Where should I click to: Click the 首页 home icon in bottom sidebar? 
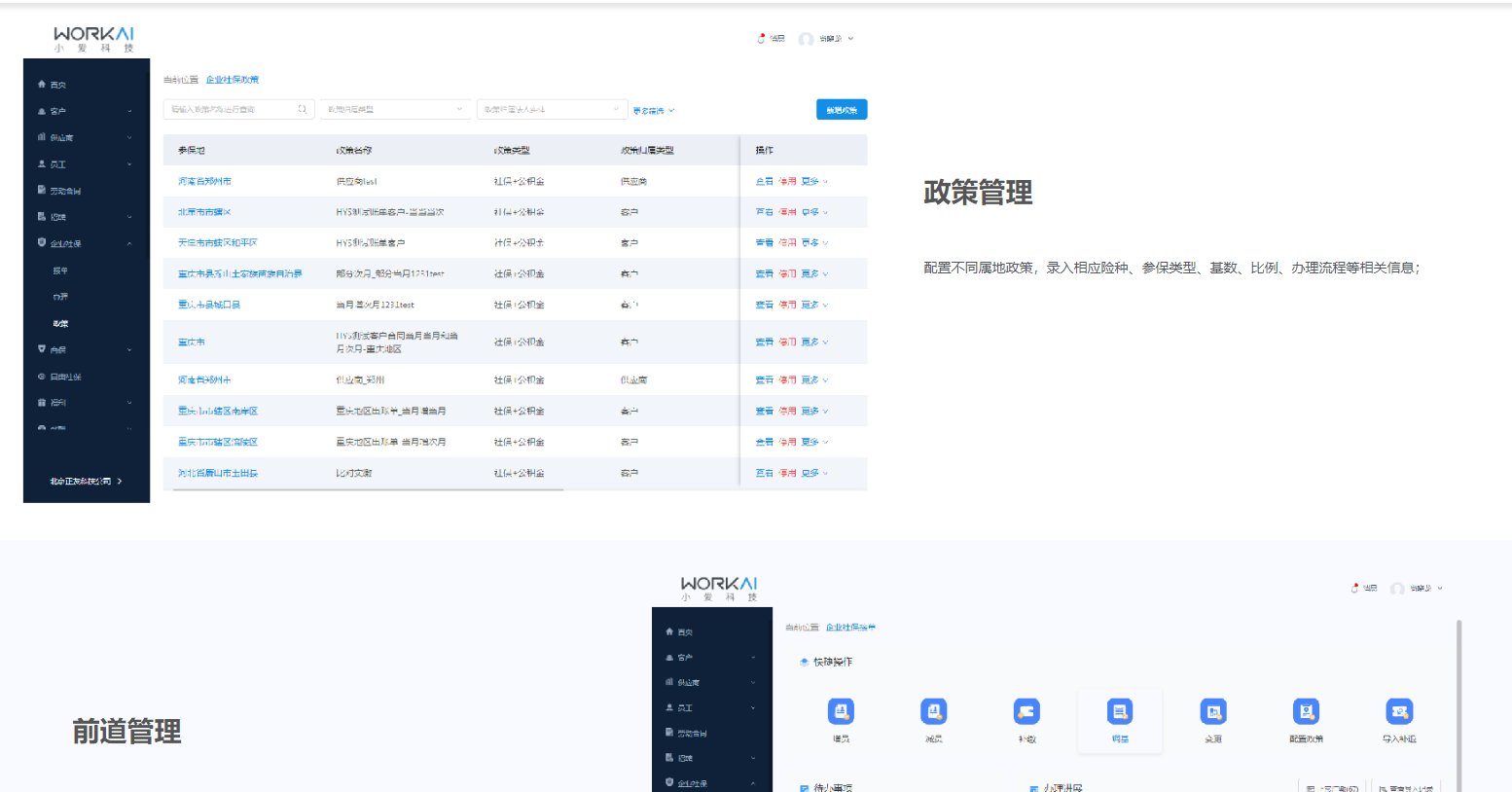point(669,631)
